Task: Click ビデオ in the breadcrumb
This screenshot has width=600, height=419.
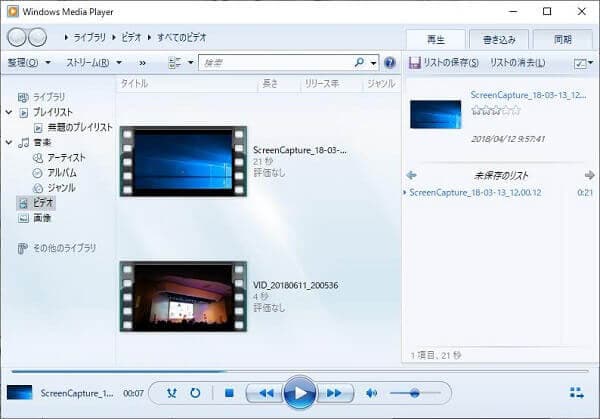Action: (x=131, y=37)
